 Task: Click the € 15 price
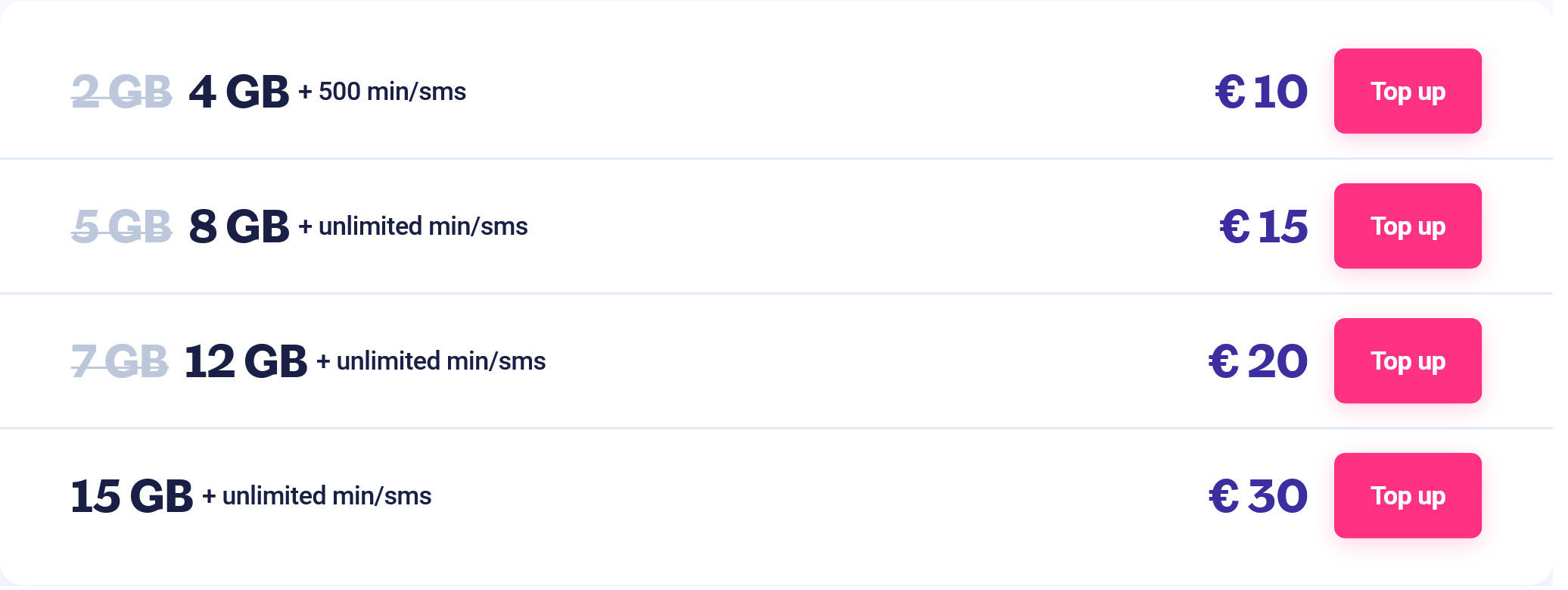(x=1263, y=226)
